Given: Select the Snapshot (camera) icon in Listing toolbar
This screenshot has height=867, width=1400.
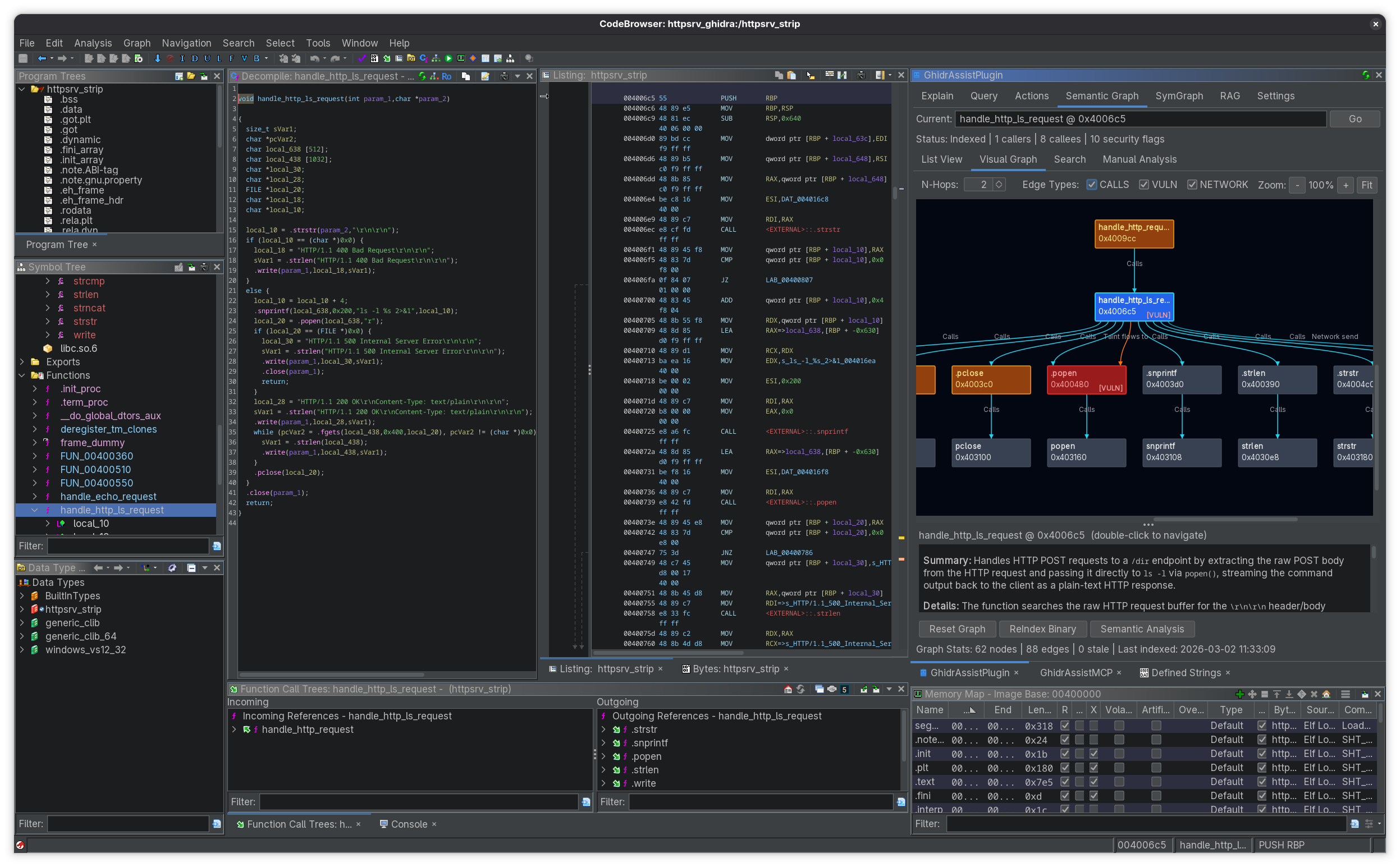Looking at the screenshot, I should pyautogui.click(x=862, y=75).
